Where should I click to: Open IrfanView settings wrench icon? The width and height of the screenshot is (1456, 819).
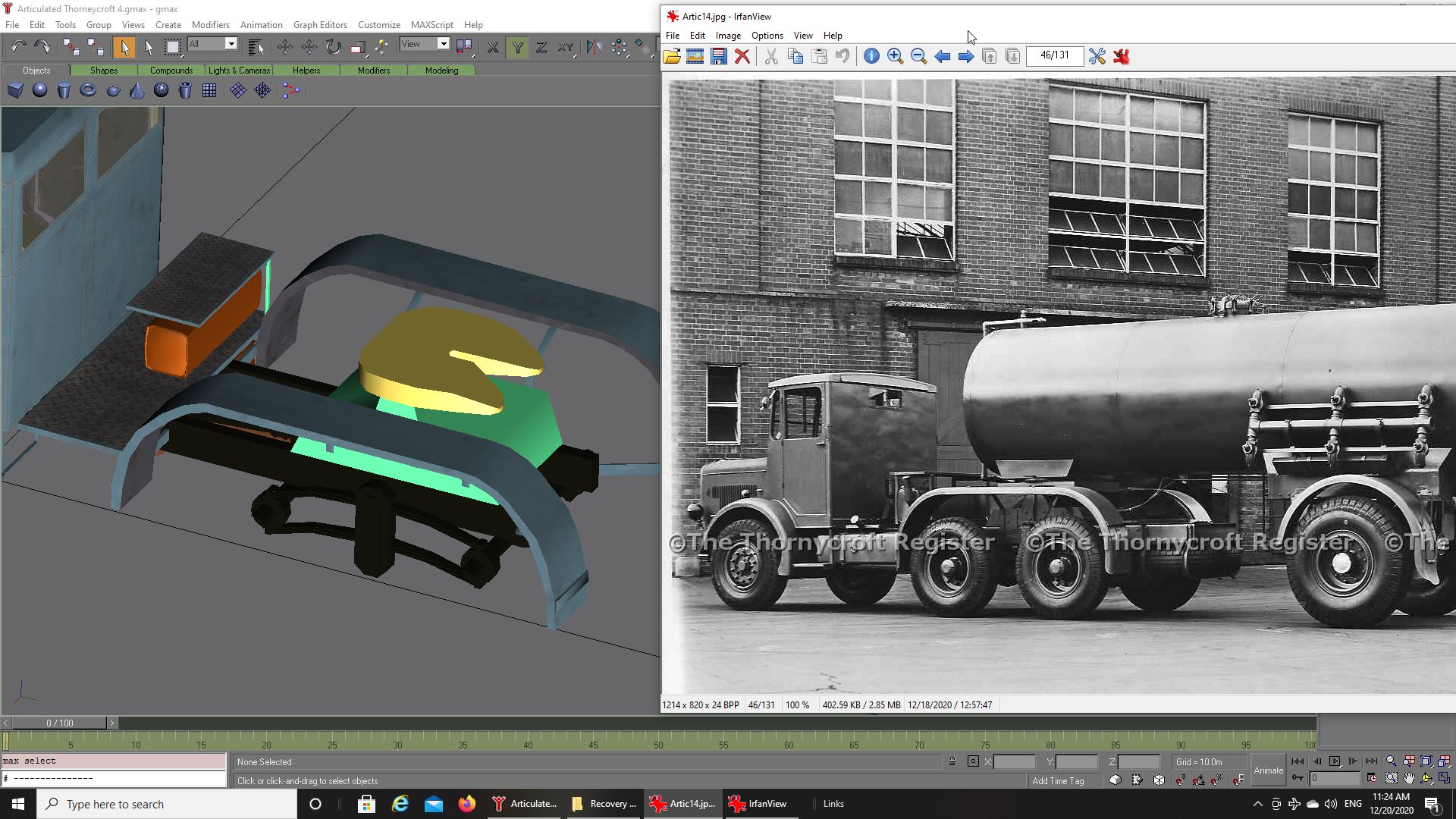(1097, 56)
